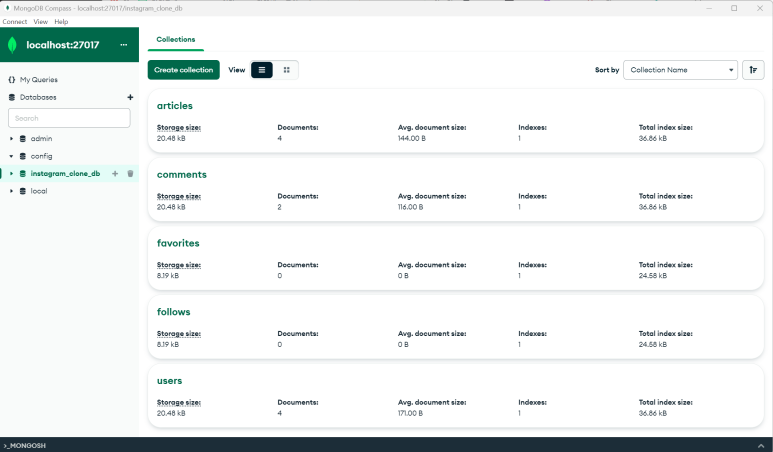Click localhost:27017 connection title

[63, 45]
